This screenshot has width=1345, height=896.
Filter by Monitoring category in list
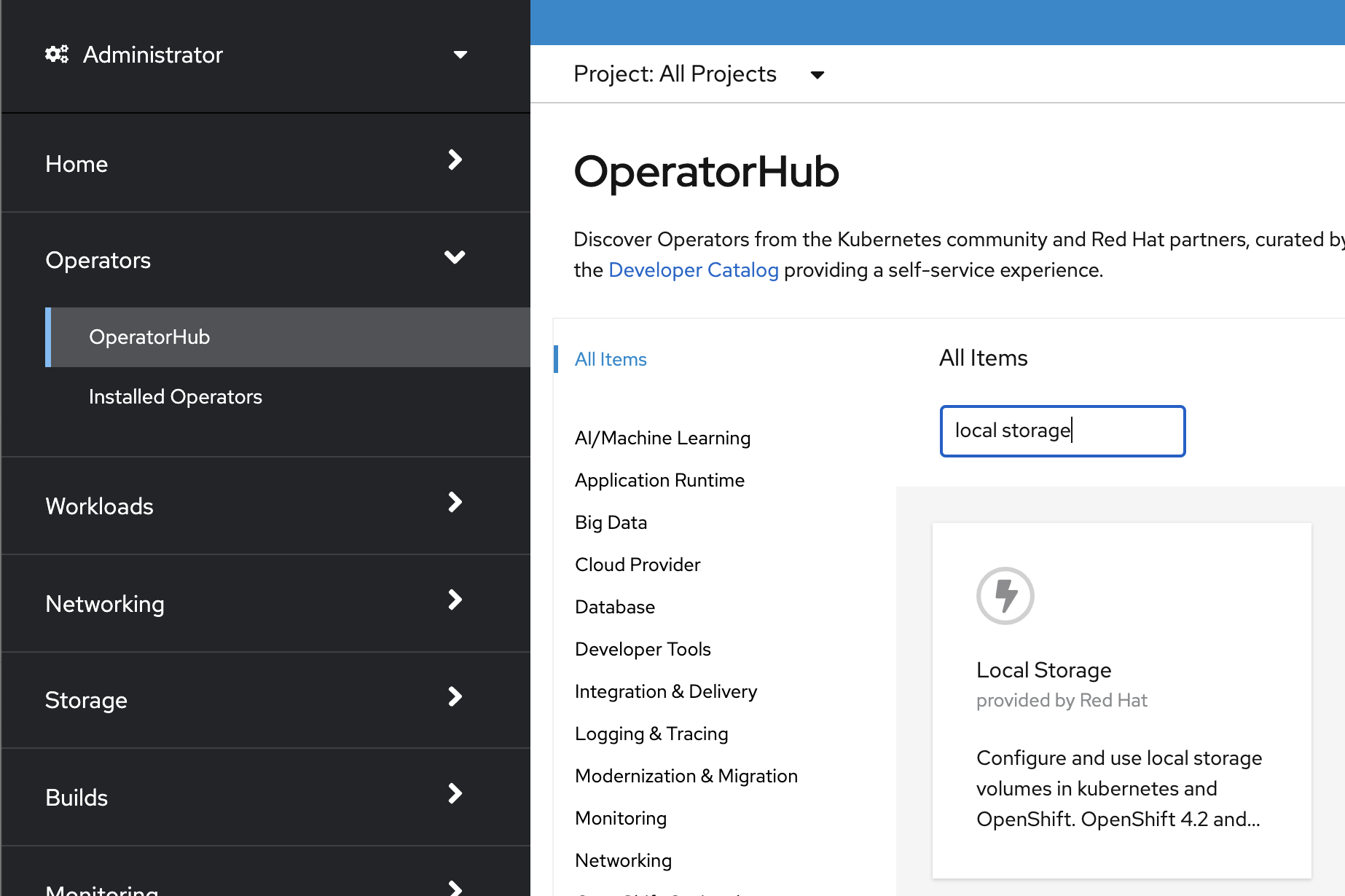click(x=621, y=818)
